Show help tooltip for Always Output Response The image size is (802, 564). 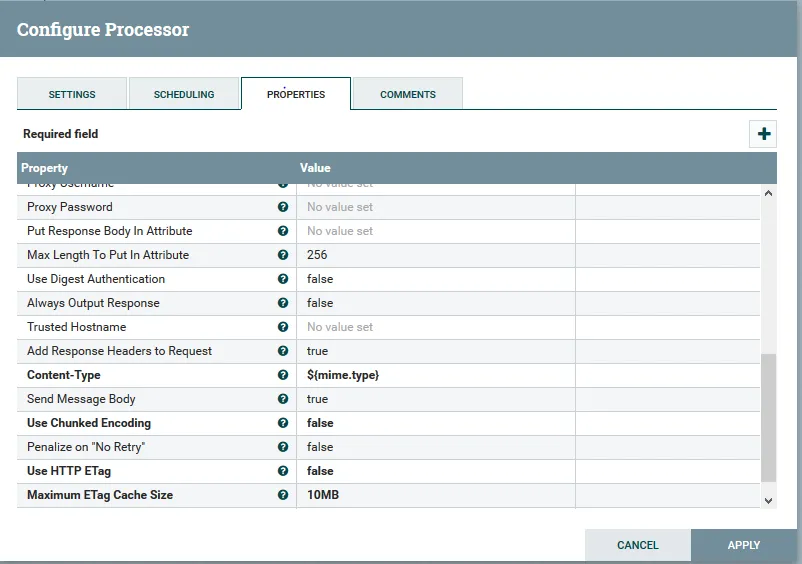283,303
